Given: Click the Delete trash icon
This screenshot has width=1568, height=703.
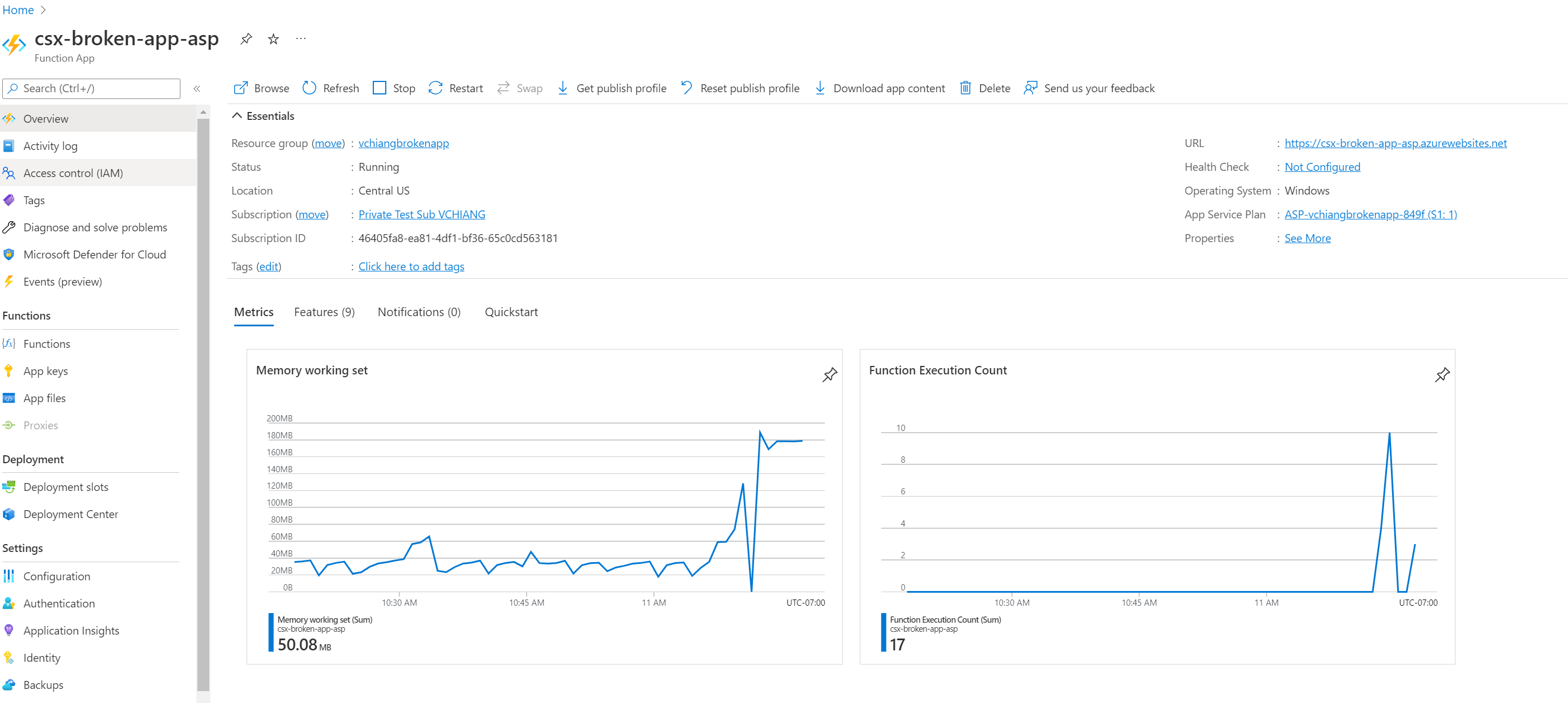Looking at the screenshot, I should tap(965, 88).
